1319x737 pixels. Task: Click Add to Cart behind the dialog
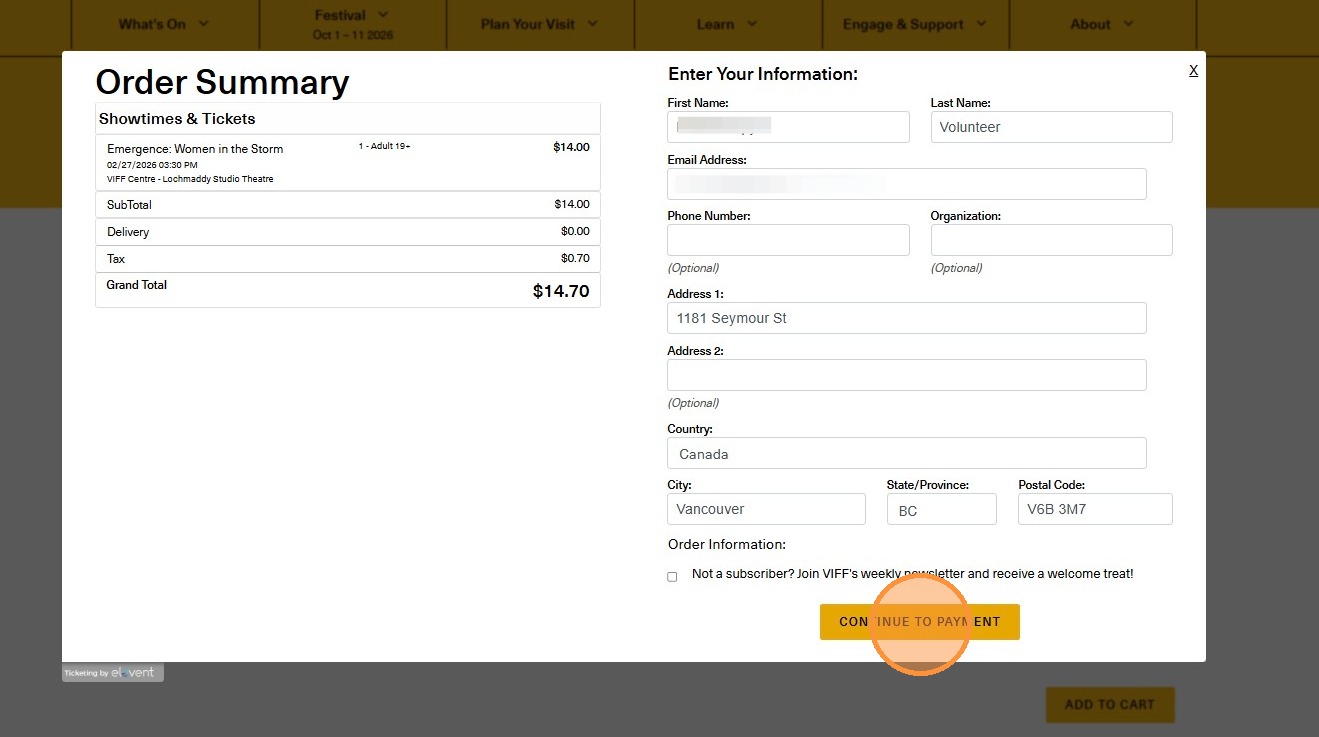[x=1110, y=704]
